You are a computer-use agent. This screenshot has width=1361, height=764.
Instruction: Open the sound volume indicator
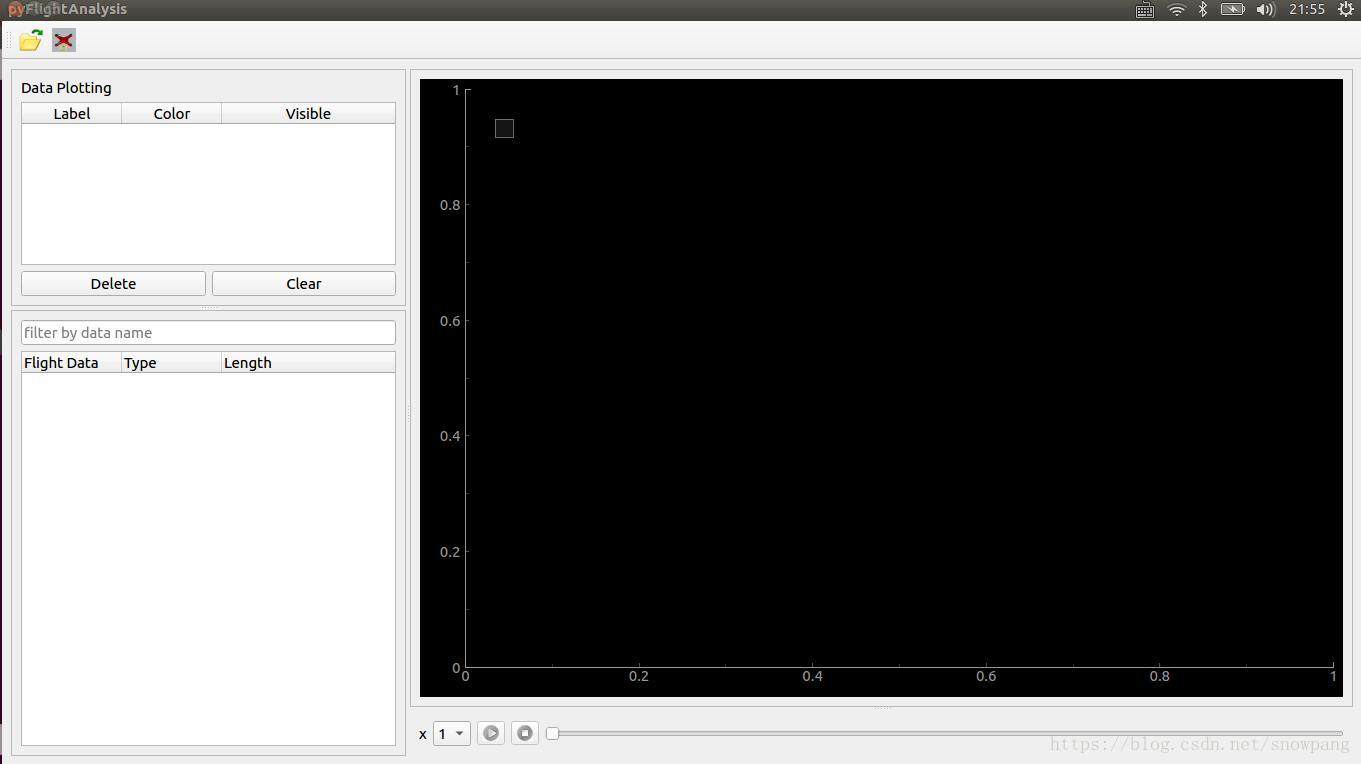(x=1266, y=10)
